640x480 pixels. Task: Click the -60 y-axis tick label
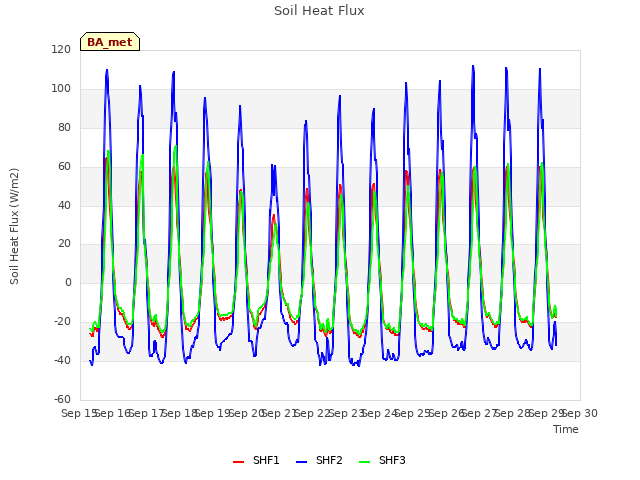(x=62, y=399)
